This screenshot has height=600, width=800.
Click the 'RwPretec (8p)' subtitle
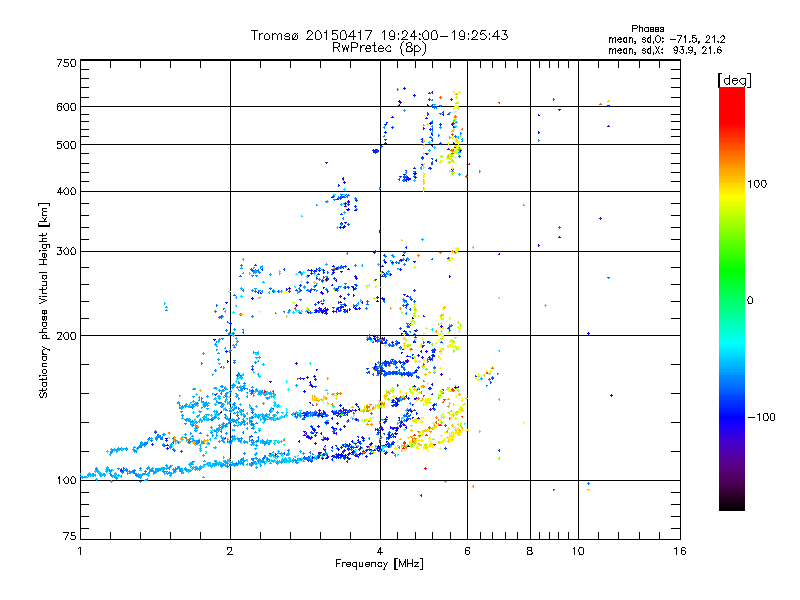point(379,48)
